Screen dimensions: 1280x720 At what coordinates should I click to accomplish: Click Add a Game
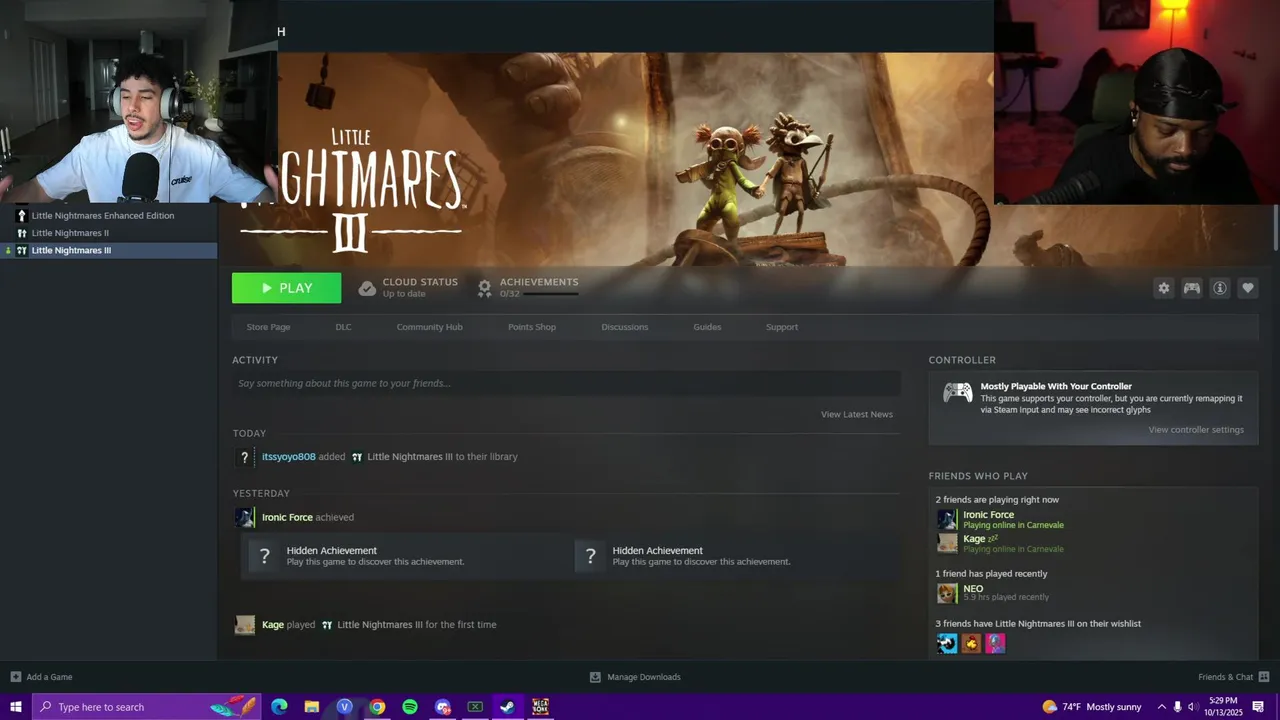point(49,677)
